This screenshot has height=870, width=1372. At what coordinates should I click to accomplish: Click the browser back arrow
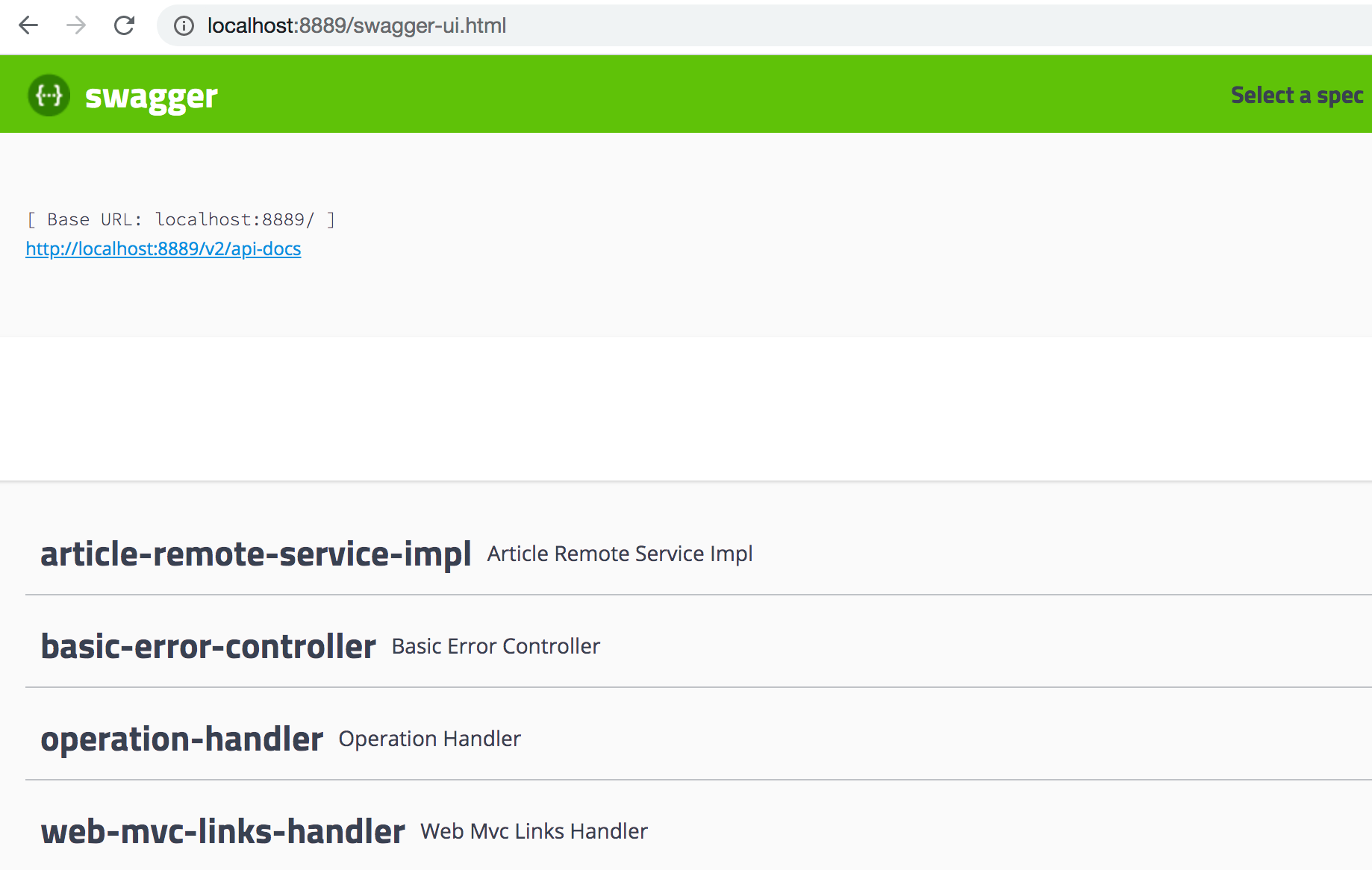pyautogui.click(x=28, y=25)
